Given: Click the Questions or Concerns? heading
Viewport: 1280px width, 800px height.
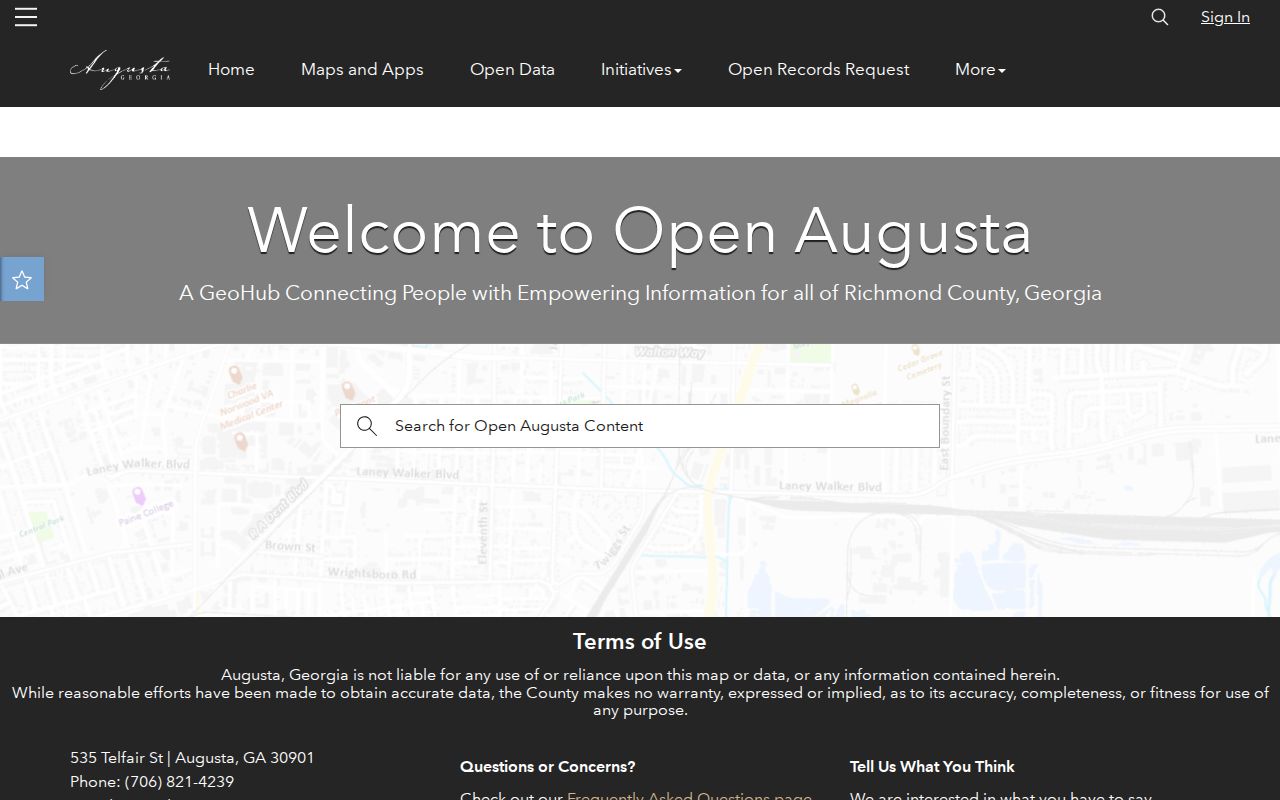Looking at the screenshot, I should pos(548,767).
